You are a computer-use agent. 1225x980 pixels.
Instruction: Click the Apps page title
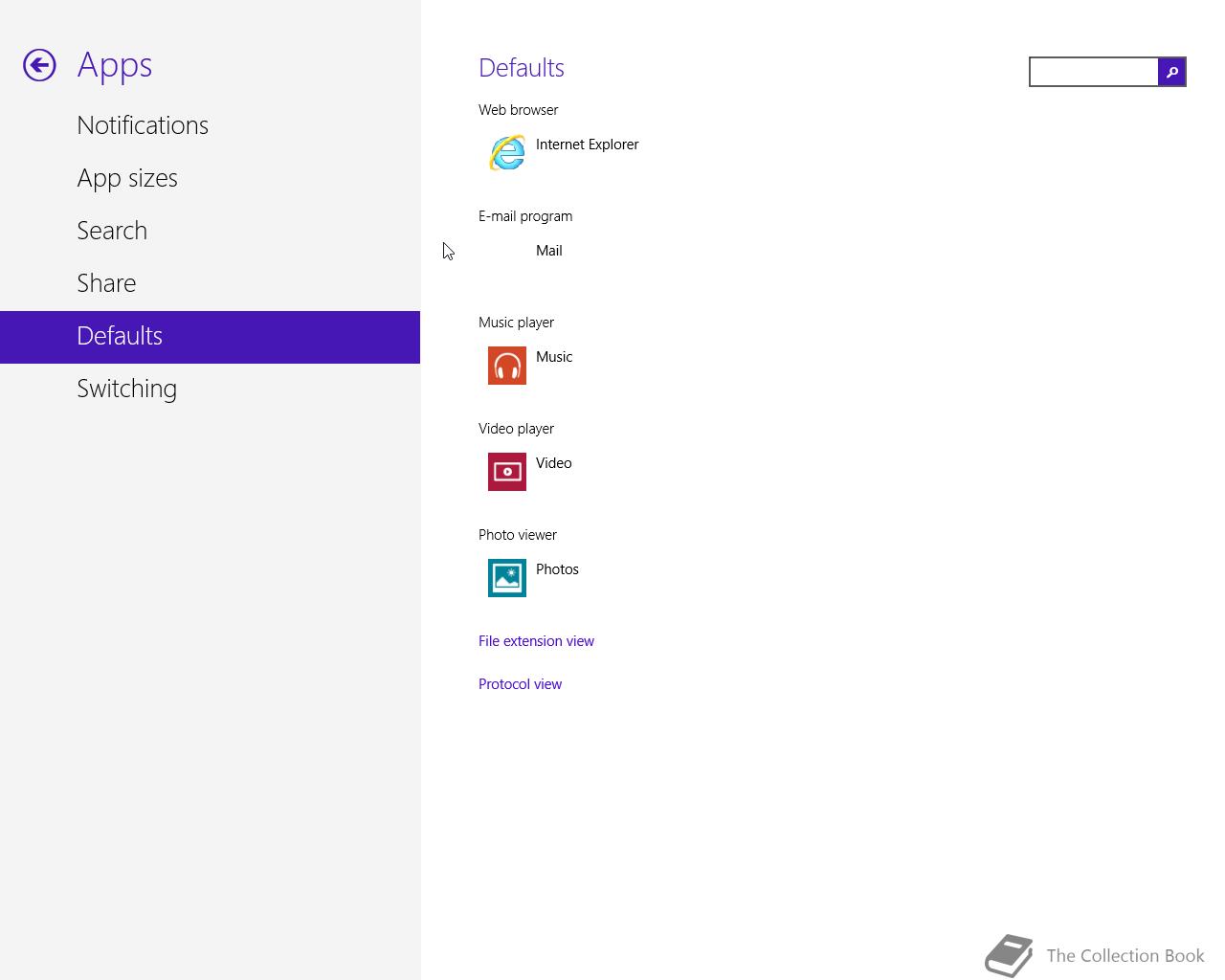click(115, 65)
